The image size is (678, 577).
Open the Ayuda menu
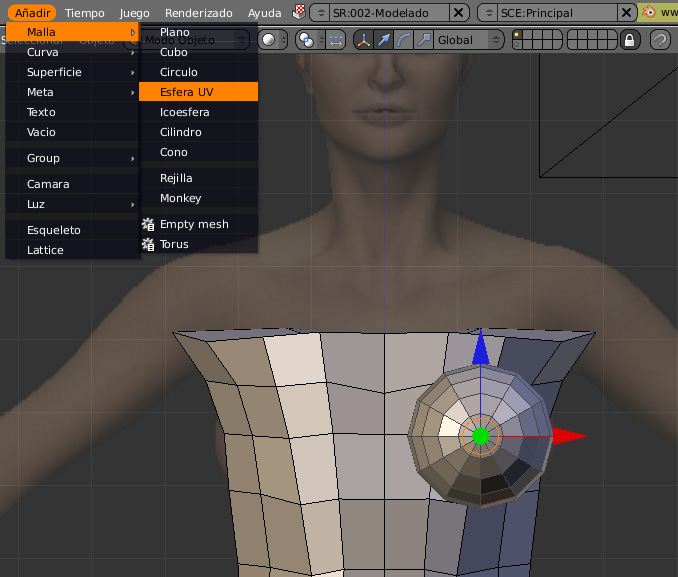(x=264, y=13)
